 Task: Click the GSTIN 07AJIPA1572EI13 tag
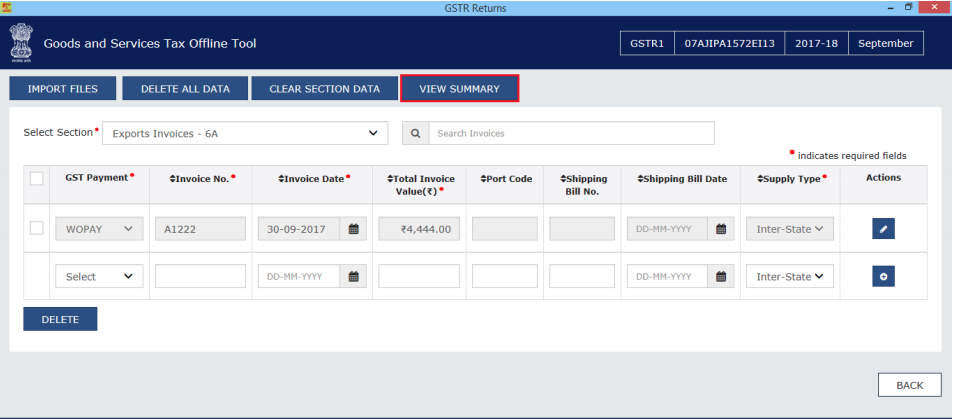729,44
